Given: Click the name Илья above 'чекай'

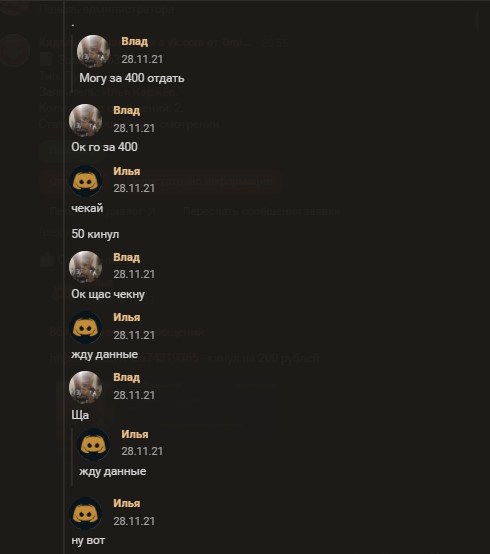Looking at the screenshot, I should coord(126,171).
